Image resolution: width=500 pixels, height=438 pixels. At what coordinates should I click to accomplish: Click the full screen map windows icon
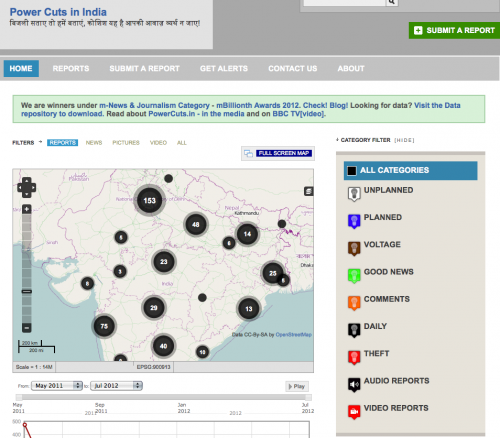pos(248,153)
